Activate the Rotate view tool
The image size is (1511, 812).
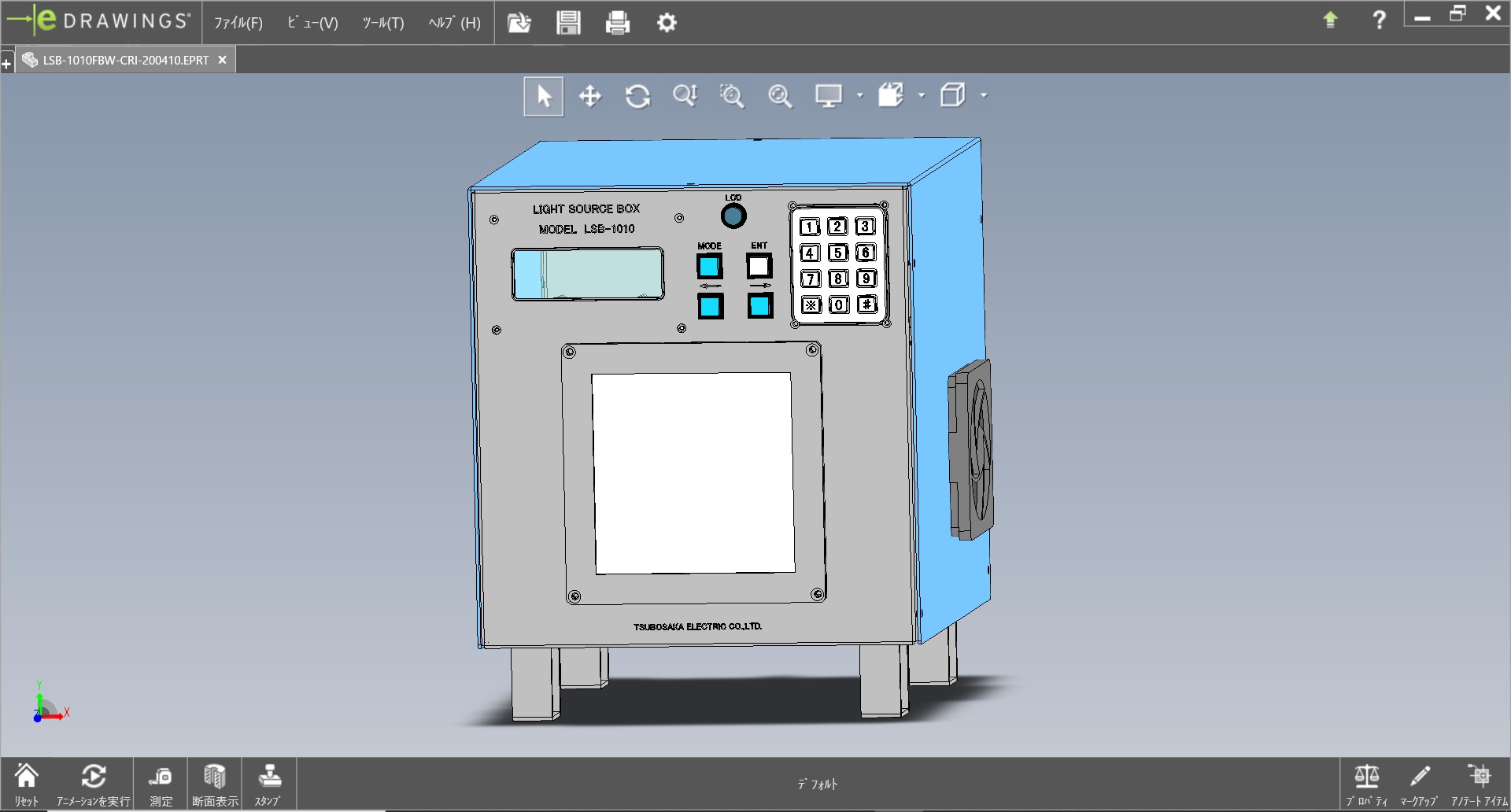[637, 96]
